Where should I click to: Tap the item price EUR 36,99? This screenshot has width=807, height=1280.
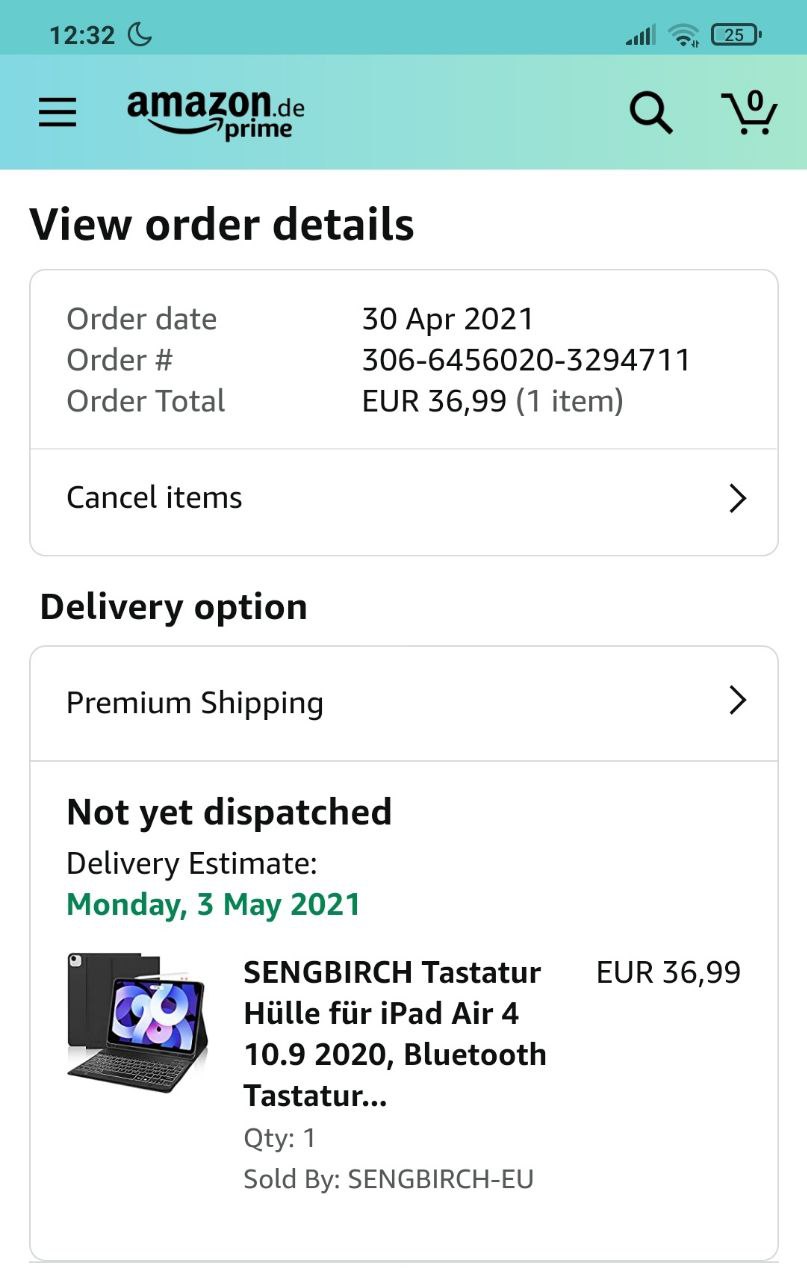point(668,972)
